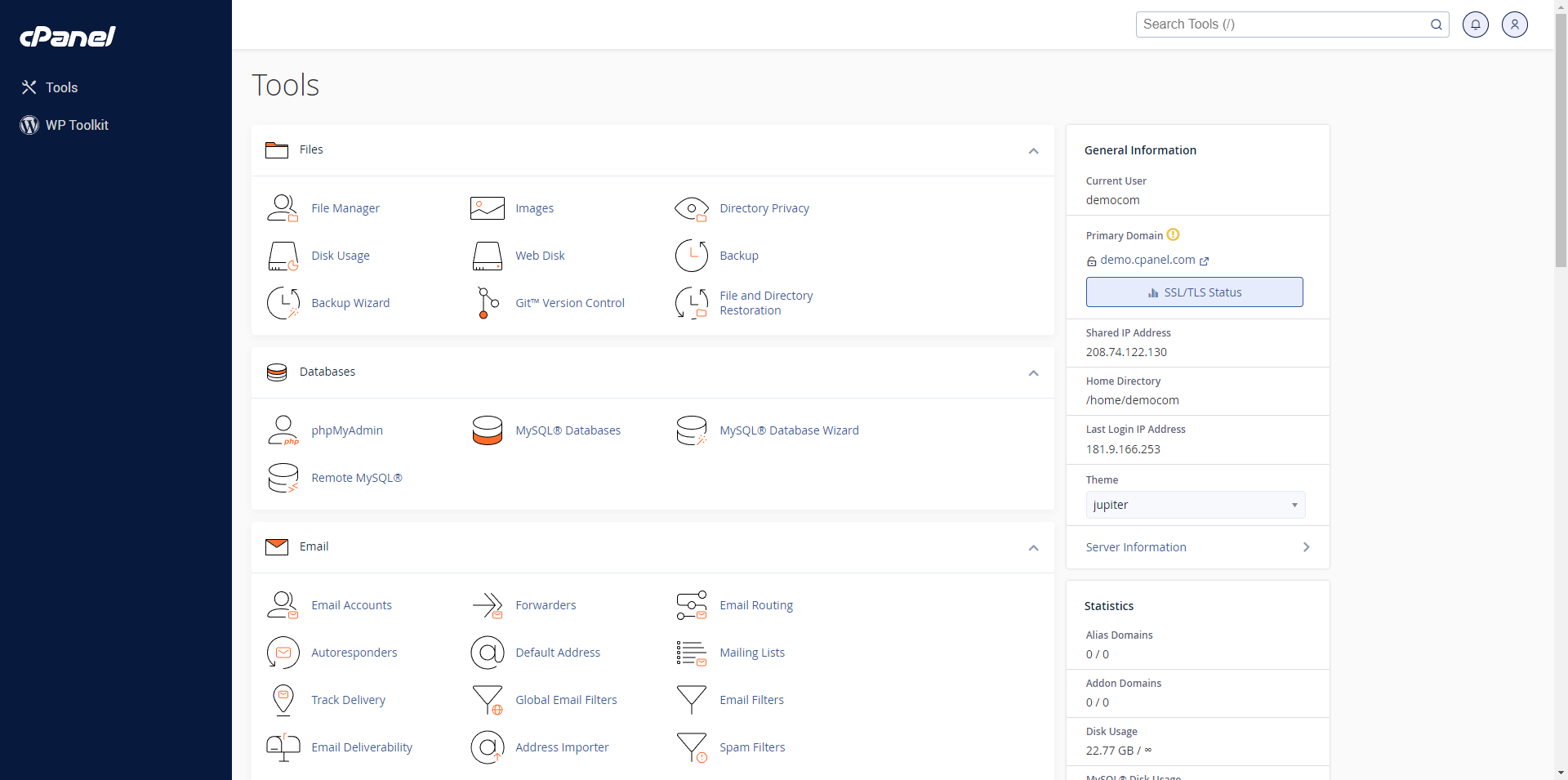Click the shared IP 208.74.122.130 text

point(1126,352)
